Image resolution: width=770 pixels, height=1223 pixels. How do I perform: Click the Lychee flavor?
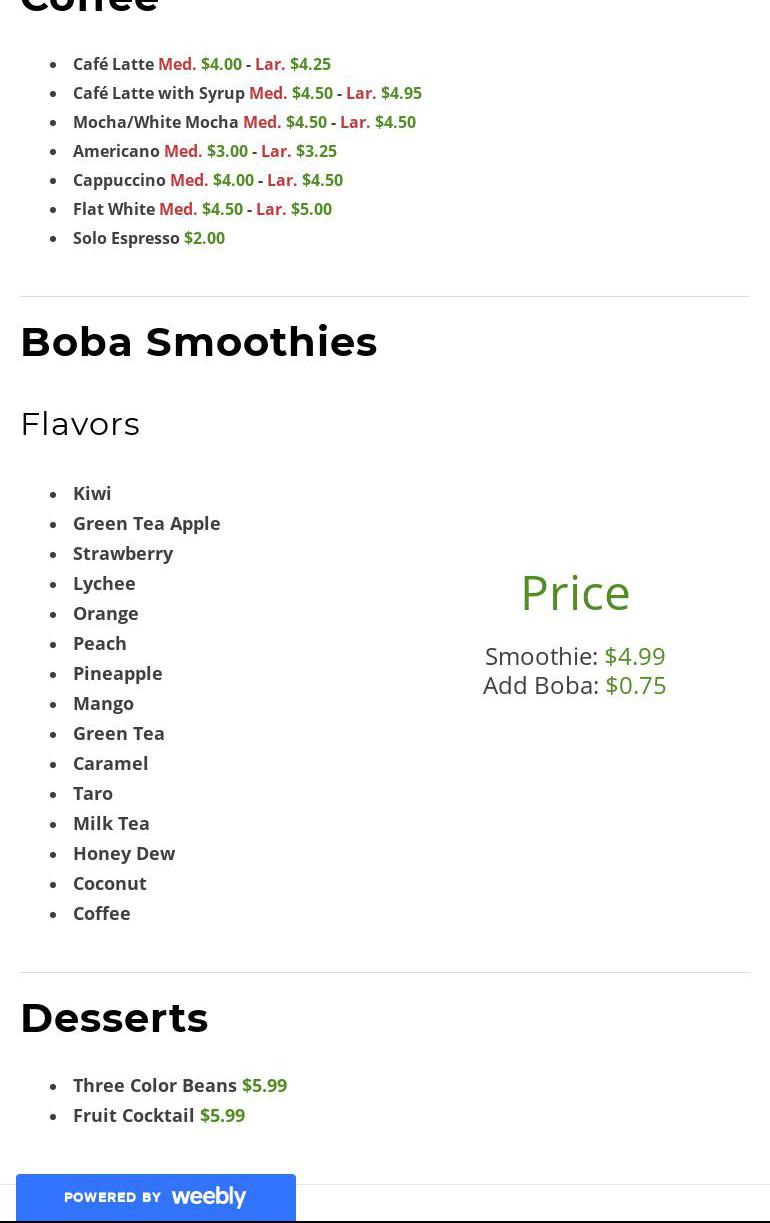point(104,583)
